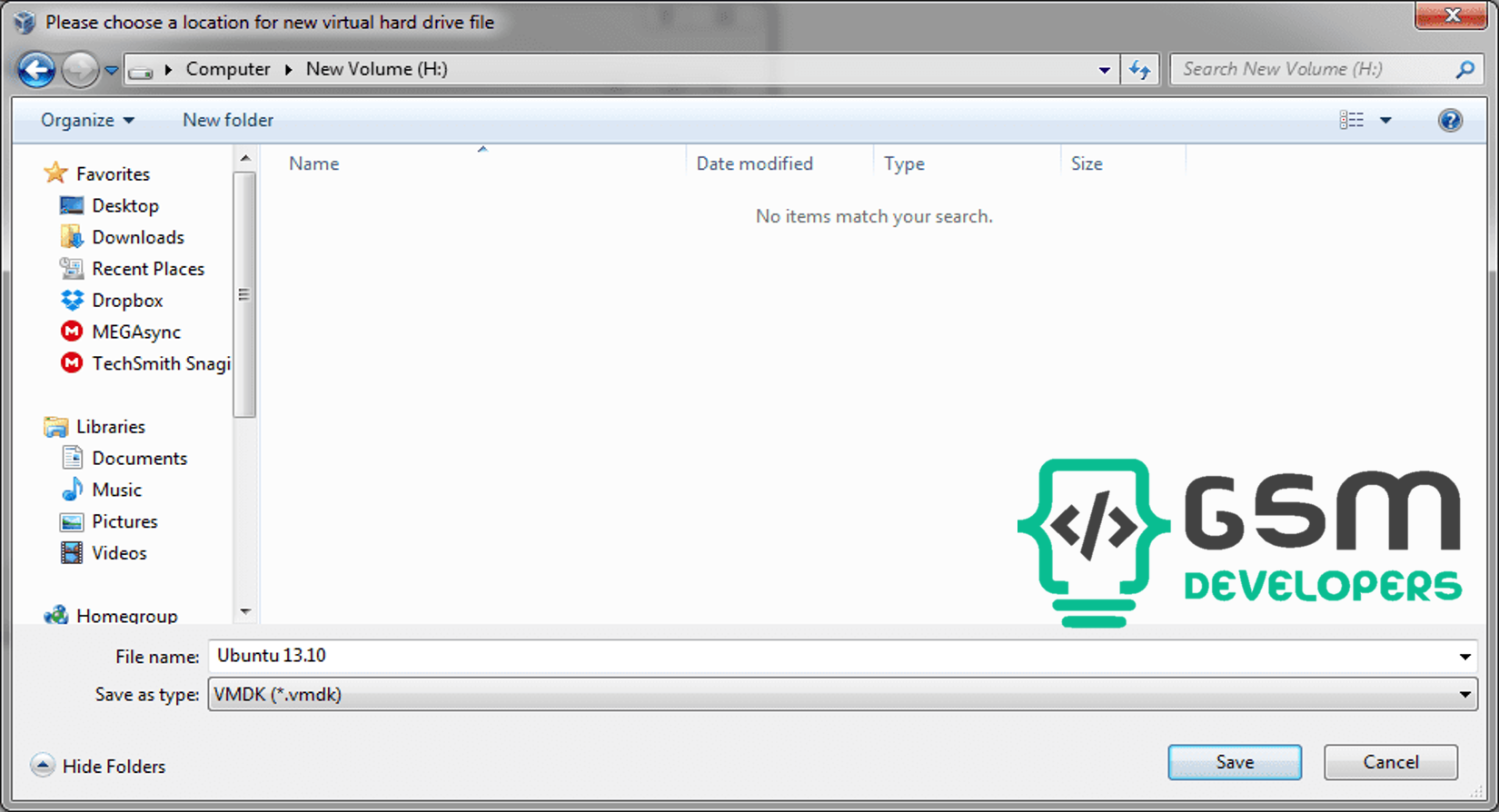
Task: Click the Libraries folder icon
Action: (55, 426)
